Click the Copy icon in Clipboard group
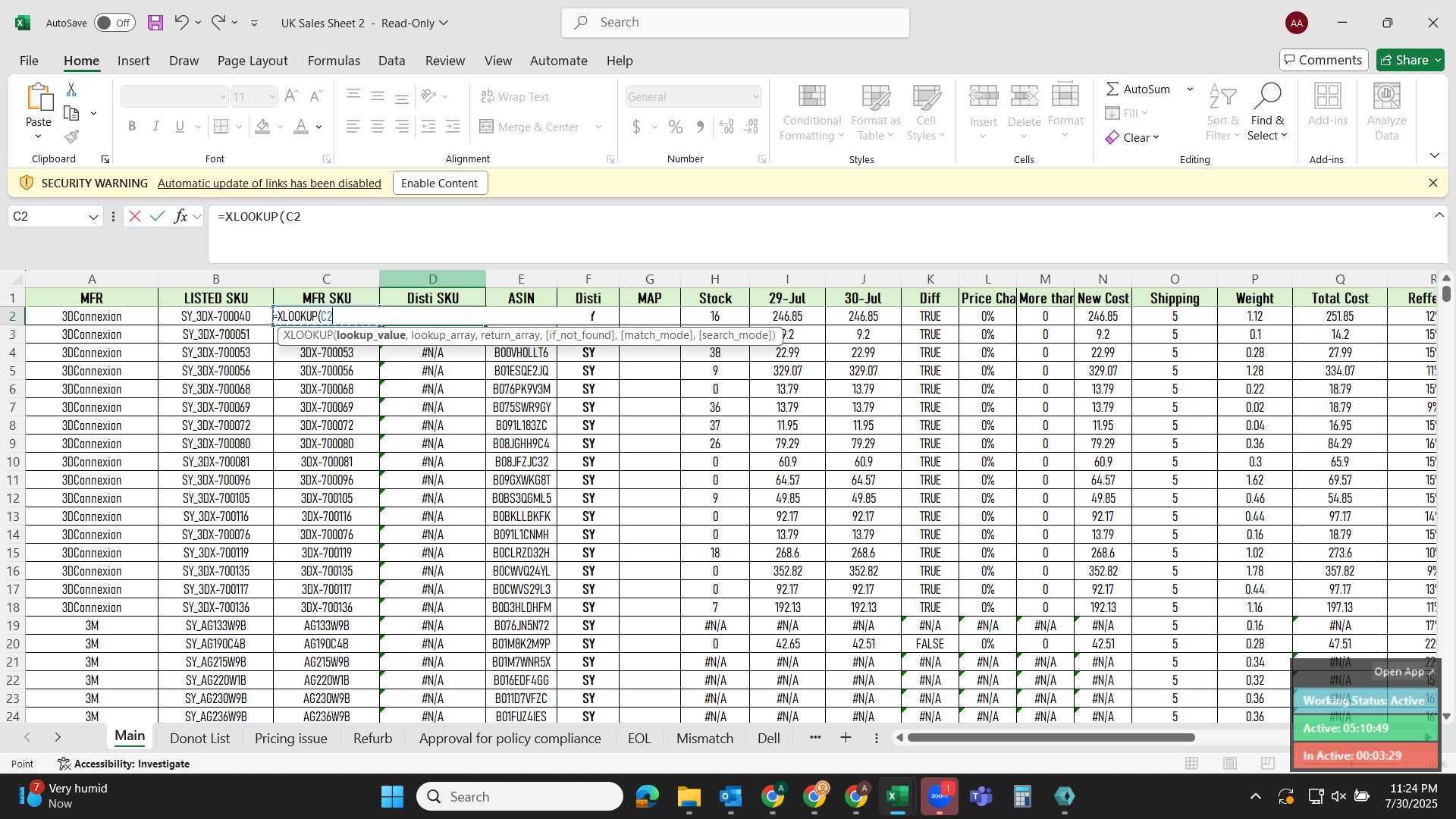This screenshot has width=1456, height=819. coord(71,113)
